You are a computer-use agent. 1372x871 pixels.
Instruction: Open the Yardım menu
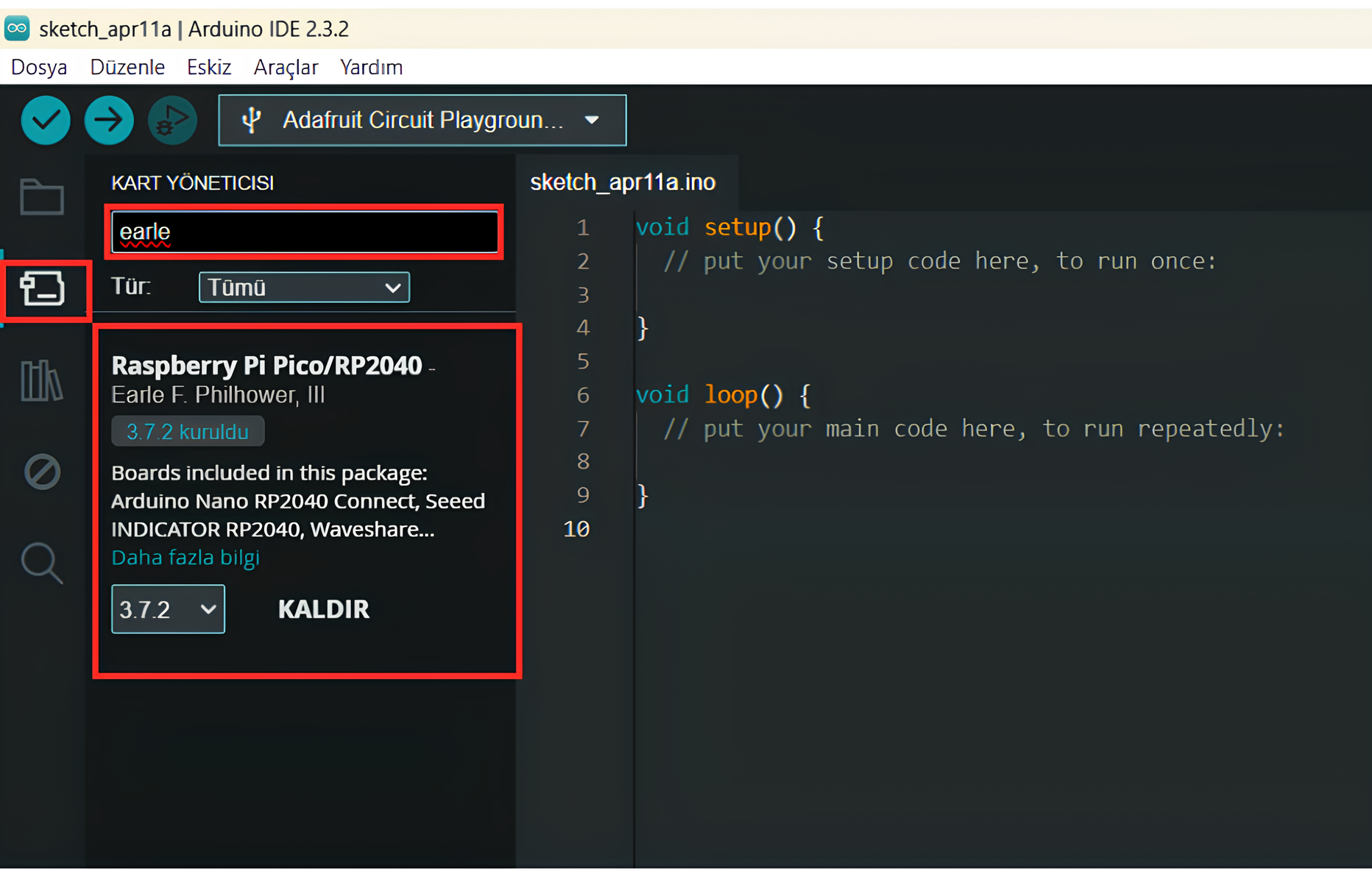pos(371,67)
